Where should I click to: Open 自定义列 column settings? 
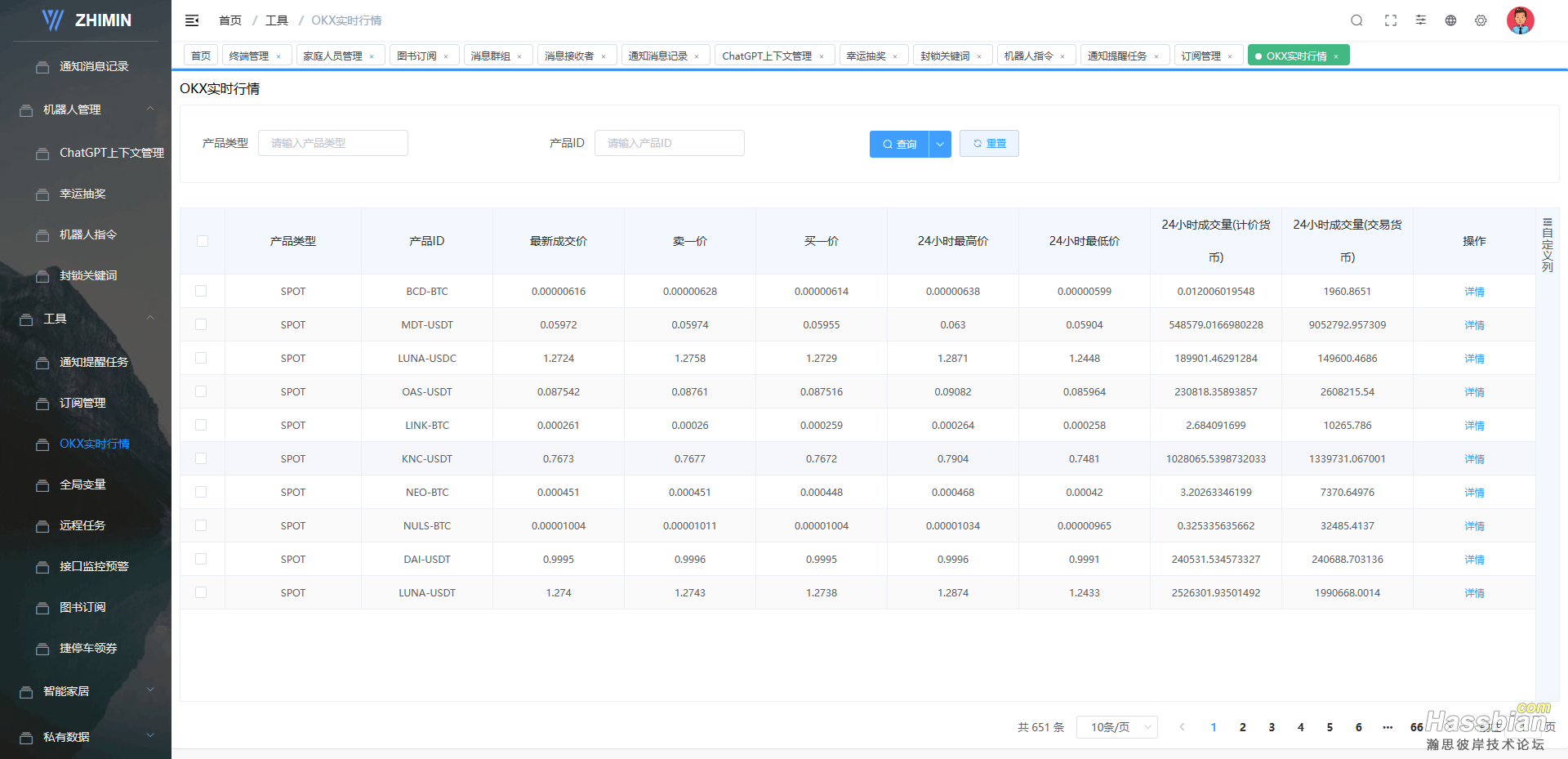(x=1547, y=244)
